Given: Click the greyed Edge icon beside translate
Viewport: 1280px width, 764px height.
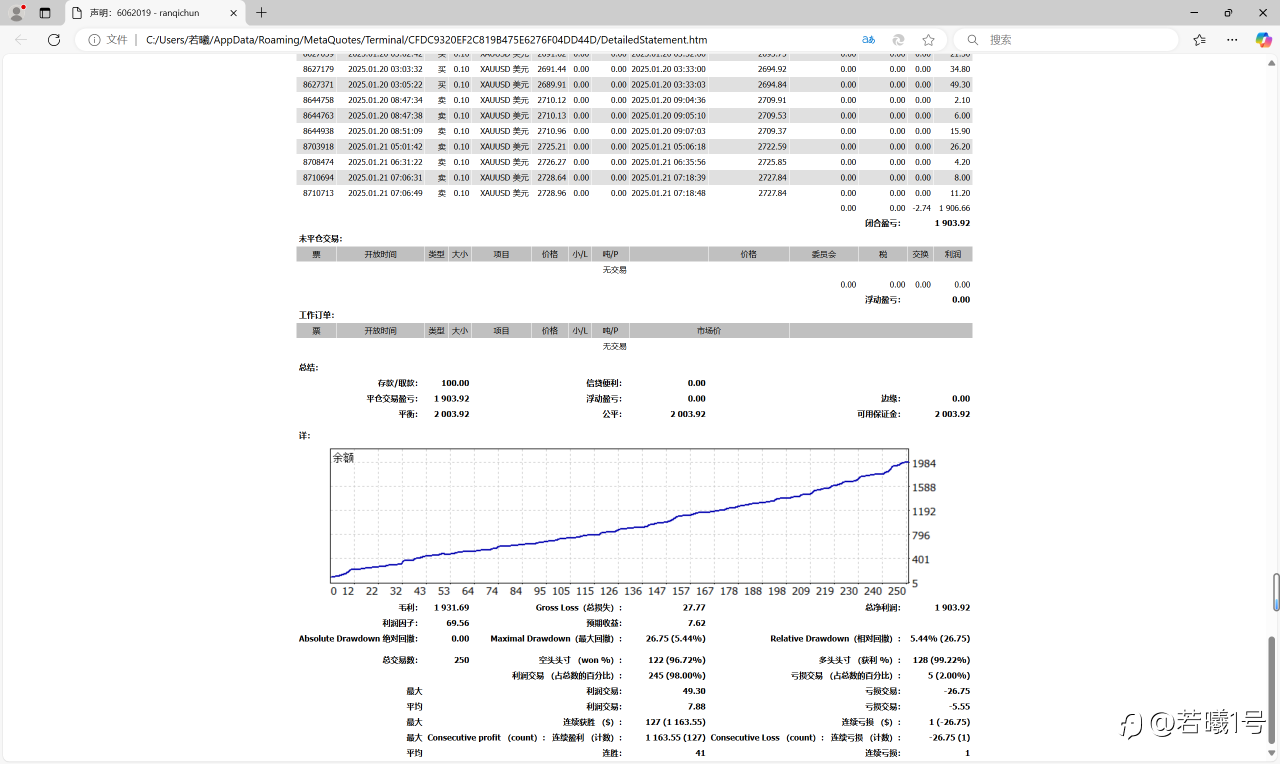Looking at the screenshot, I should 898,40.
